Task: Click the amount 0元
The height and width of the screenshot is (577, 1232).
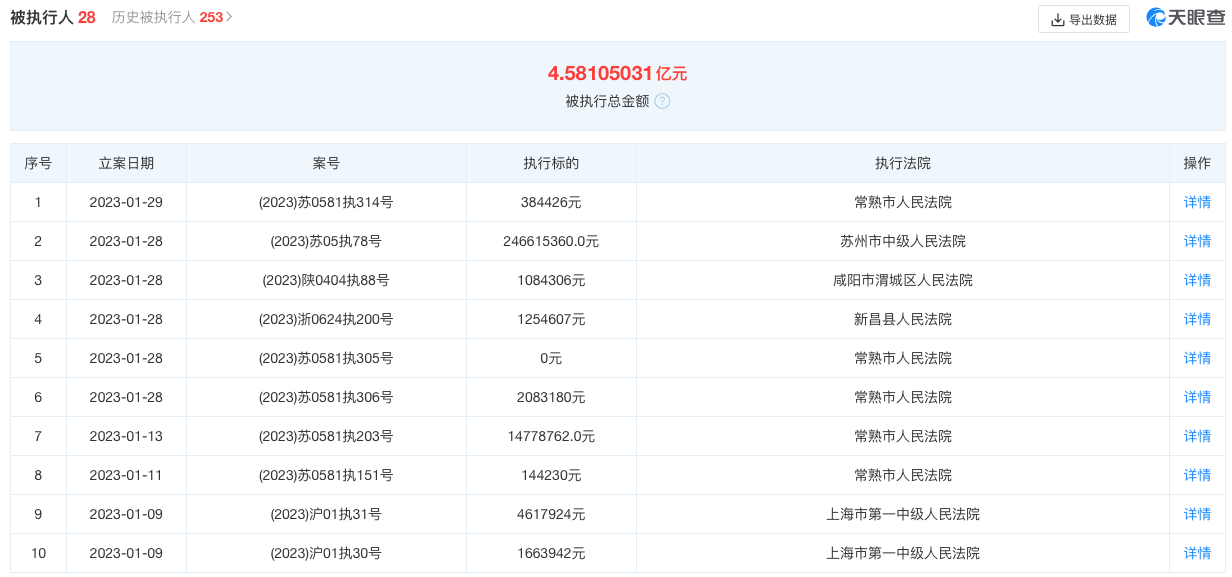Action: tap(551, 358)
